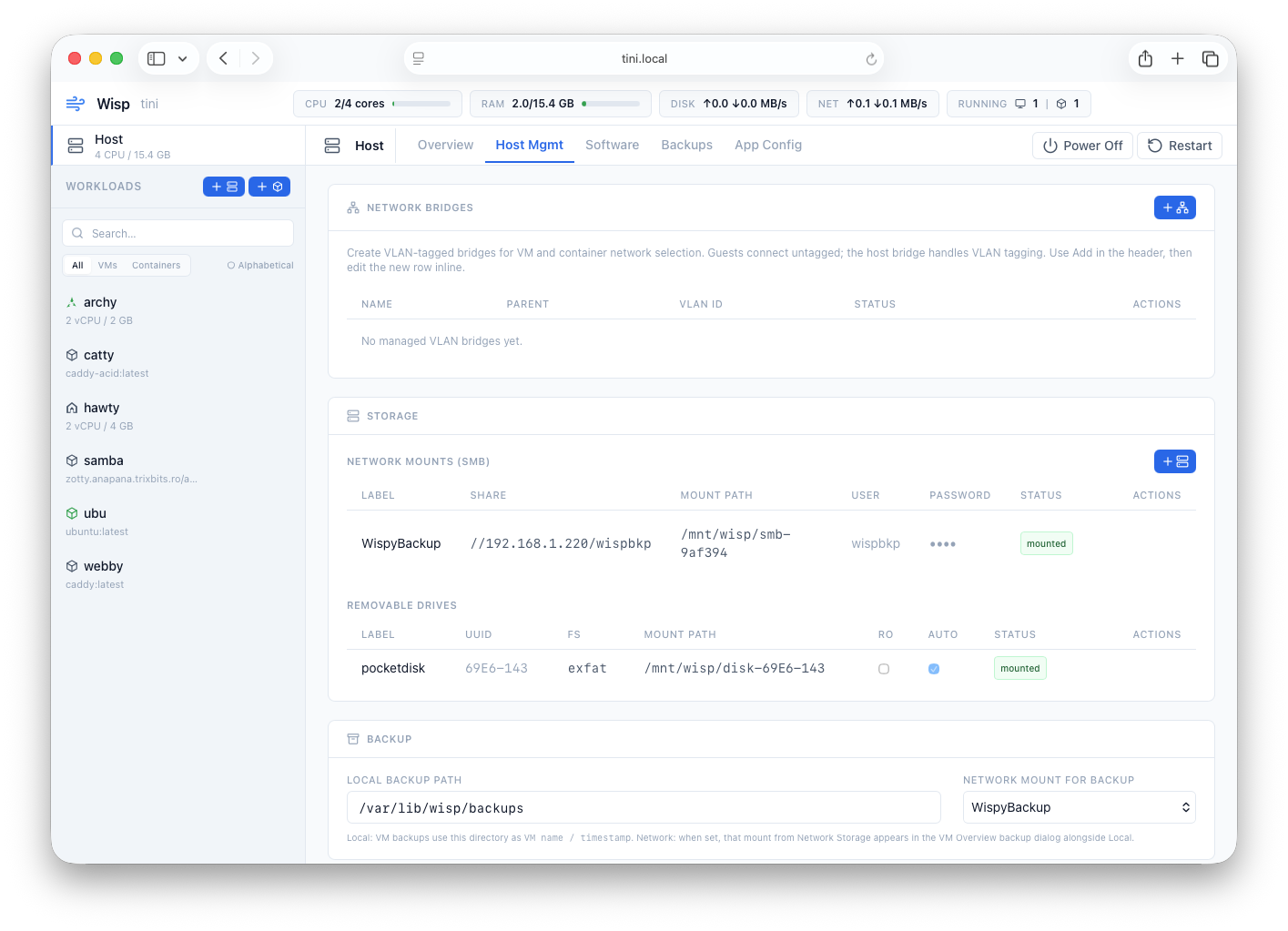Add a new container workload button
The image size is (1288, 931).
click(269, 187)
